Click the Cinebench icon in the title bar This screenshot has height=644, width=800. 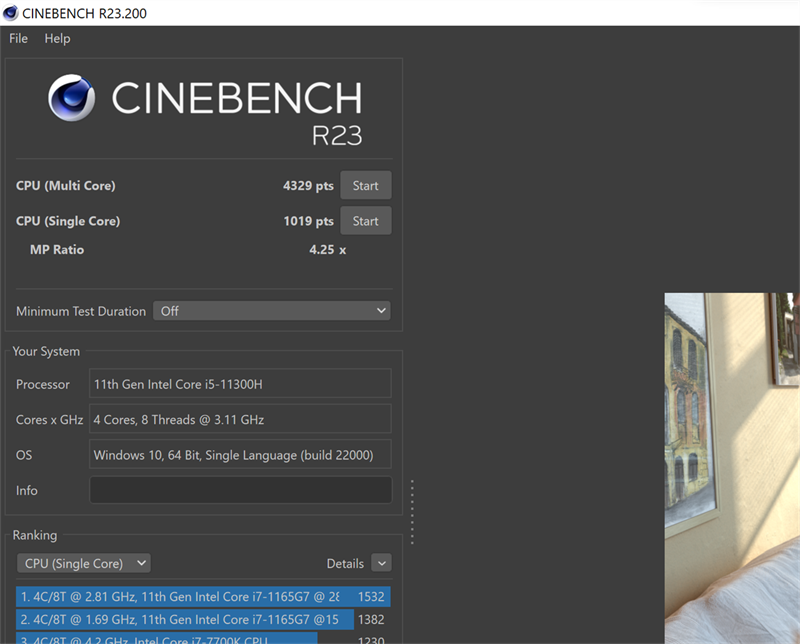(11, 13)
